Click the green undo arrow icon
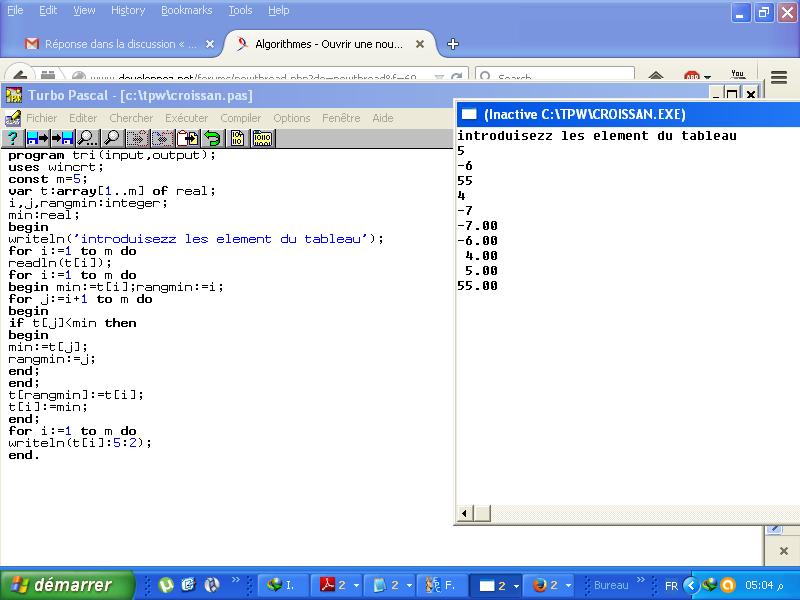Screen dimensions: 800x600 [212, 138]
